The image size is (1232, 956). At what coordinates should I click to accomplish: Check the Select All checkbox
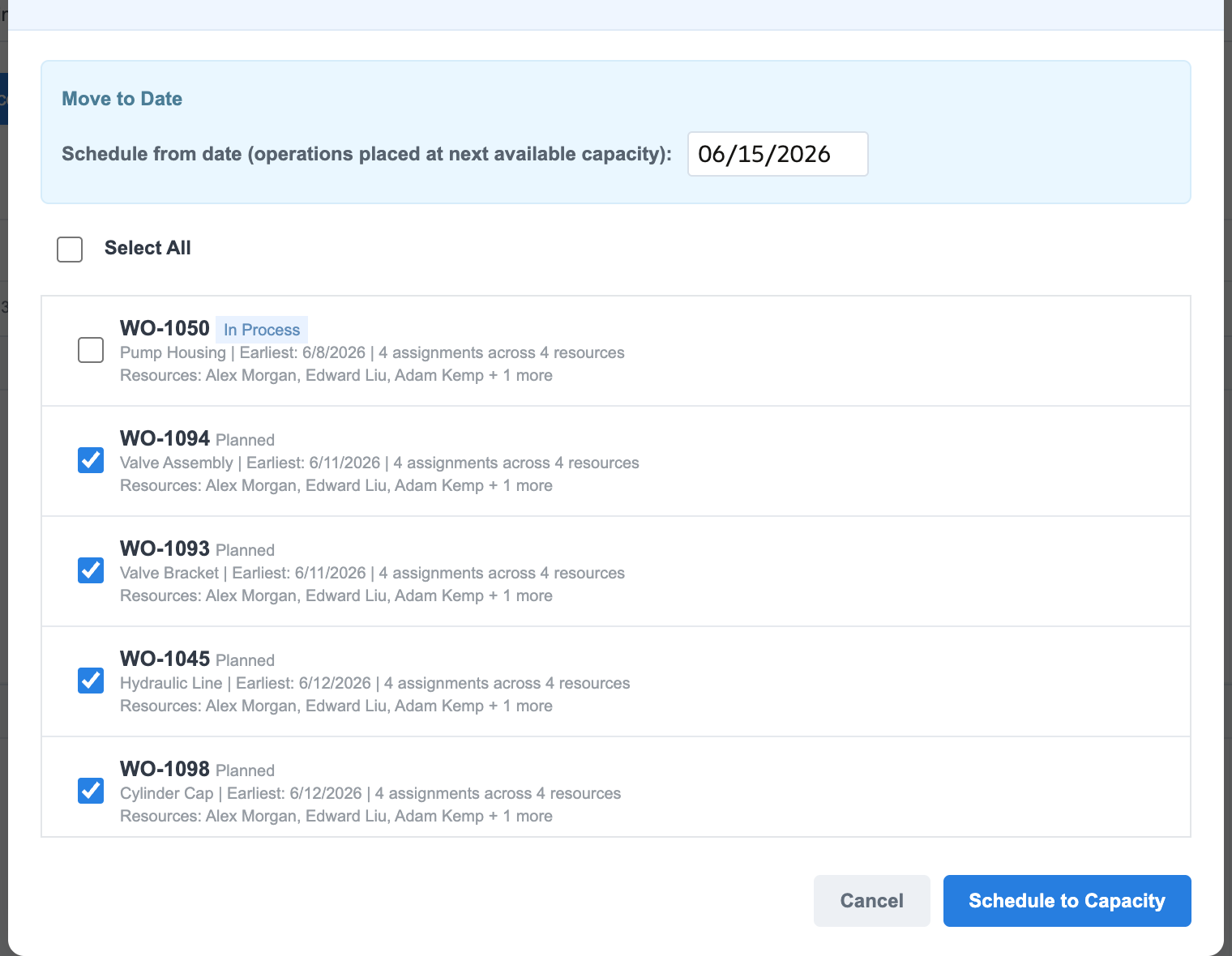pyautogui.click(x=70, y=250)
